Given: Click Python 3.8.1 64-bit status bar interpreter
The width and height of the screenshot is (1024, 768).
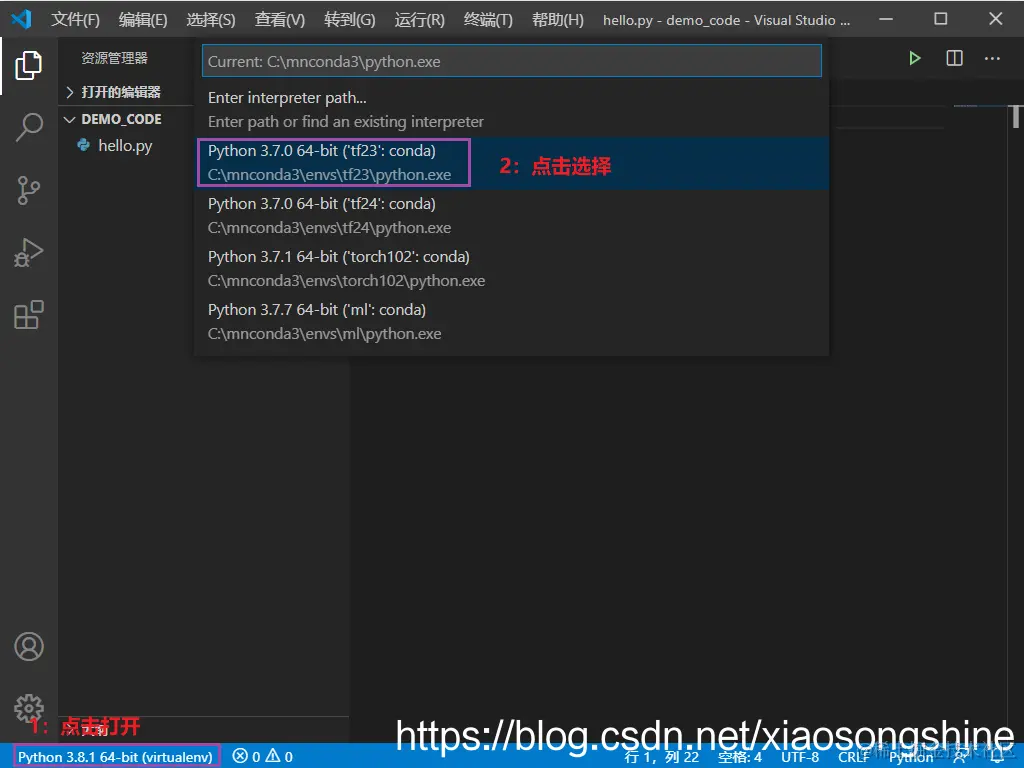Looking at the screenshot, I should (x=116, y=756).
